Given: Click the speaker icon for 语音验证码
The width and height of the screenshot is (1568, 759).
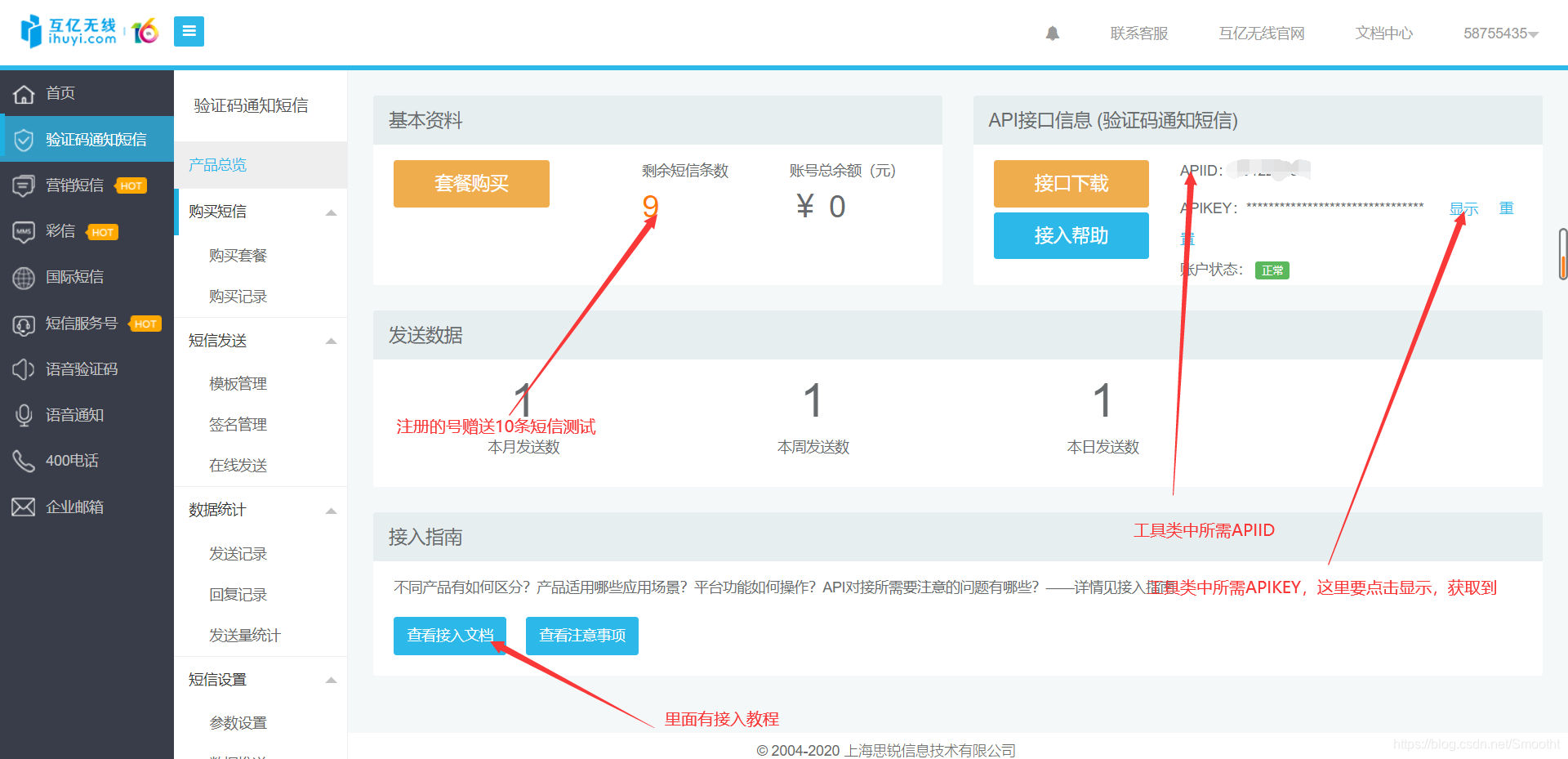Looking at the screenshot, I should (24, 369).
